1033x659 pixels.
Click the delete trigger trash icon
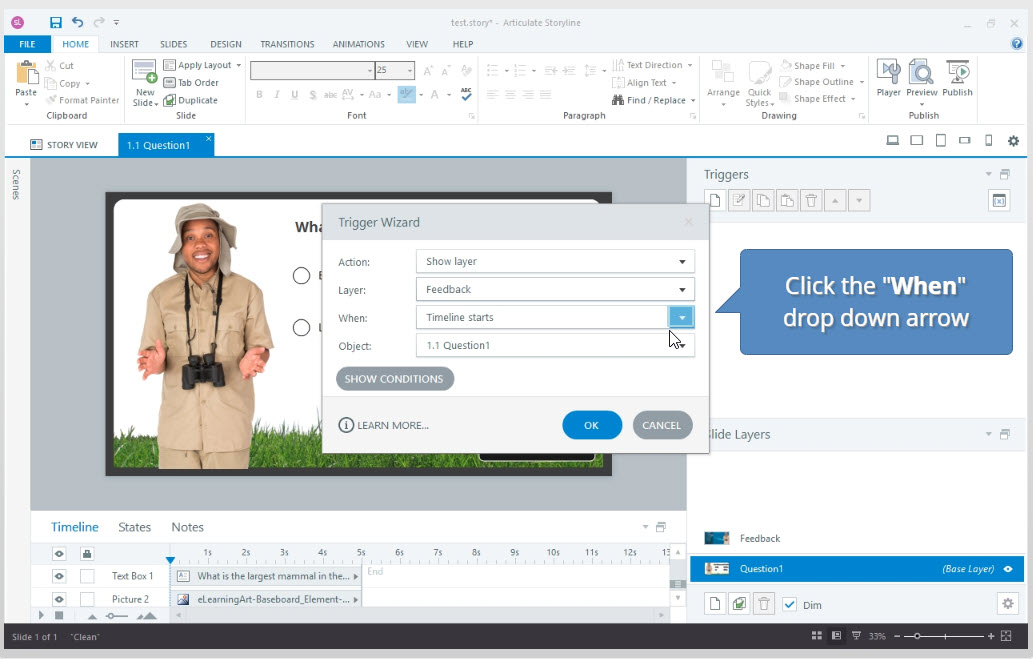pyautogui.click(x=812, y=200)
